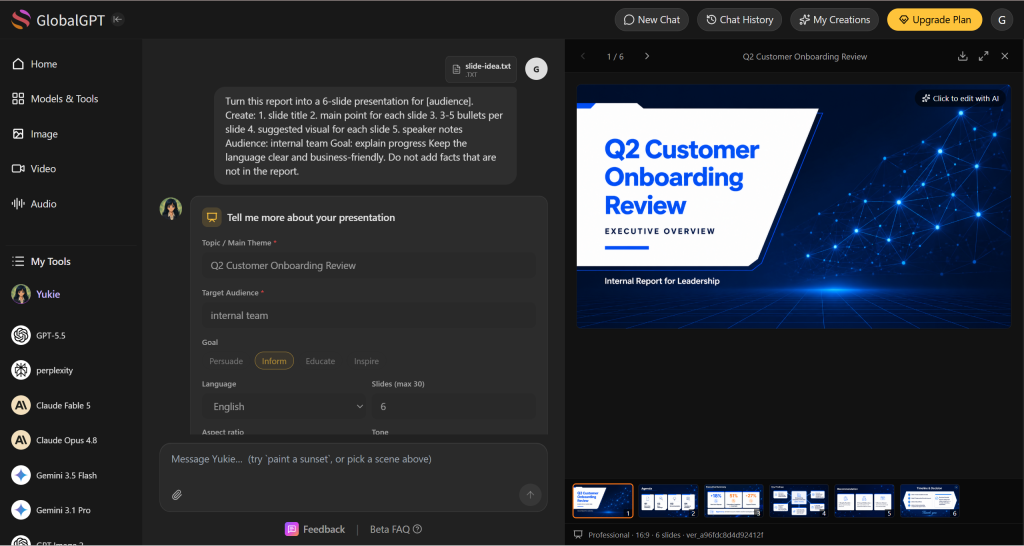Click the 'Q2 Customer Onboarding Review' panel title
The height and width of the screenshot is (546, 1024).
coord(805,57)
